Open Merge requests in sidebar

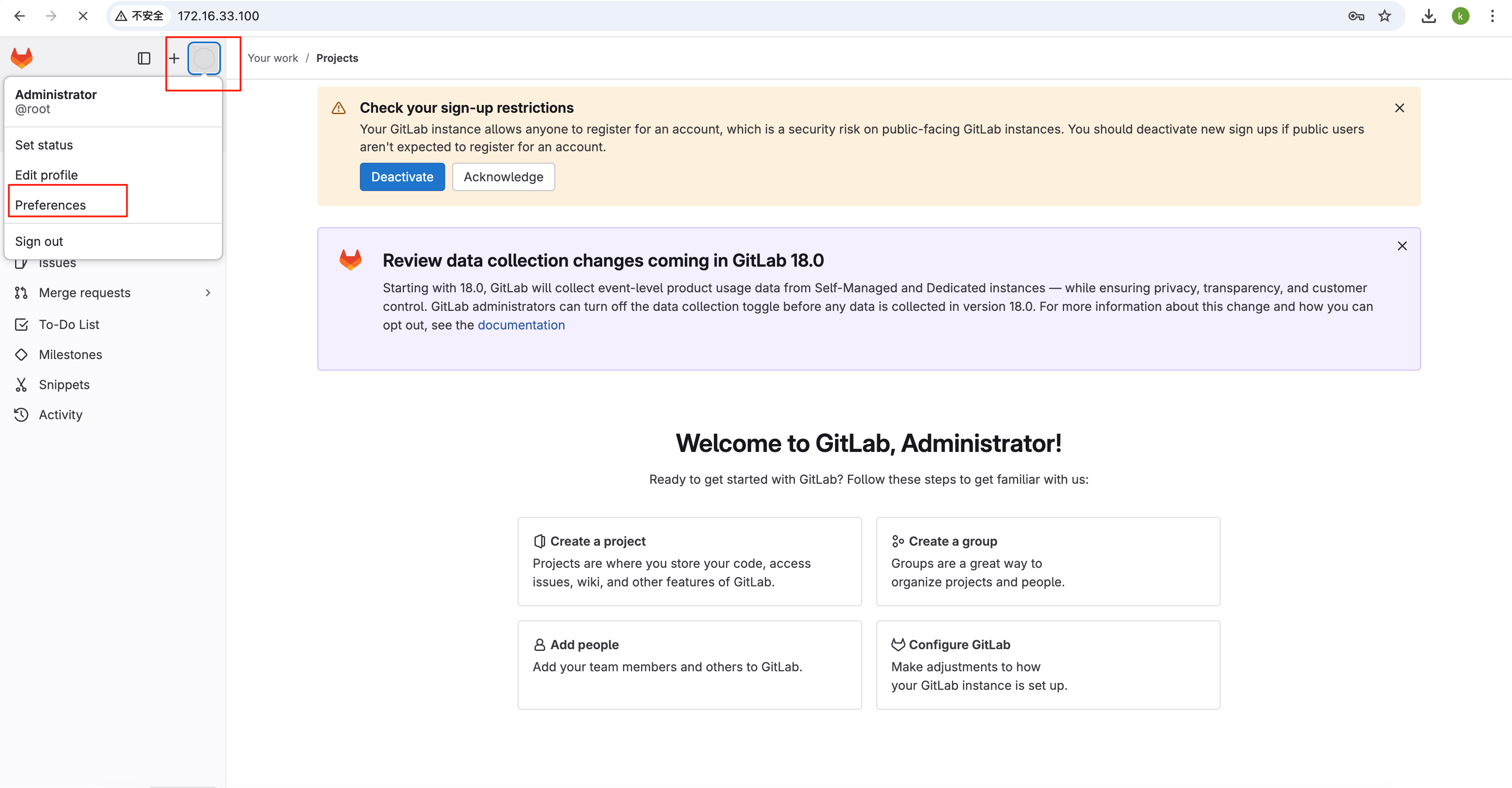[x=113, y=292]
